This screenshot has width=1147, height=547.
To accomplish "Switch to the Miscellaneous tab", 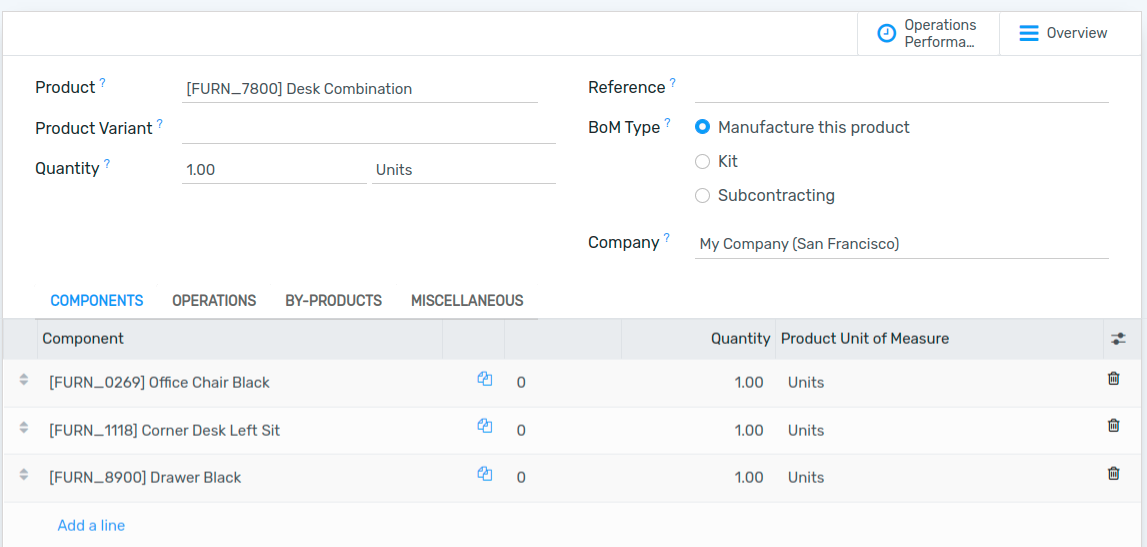I will (x=467, y=301).
